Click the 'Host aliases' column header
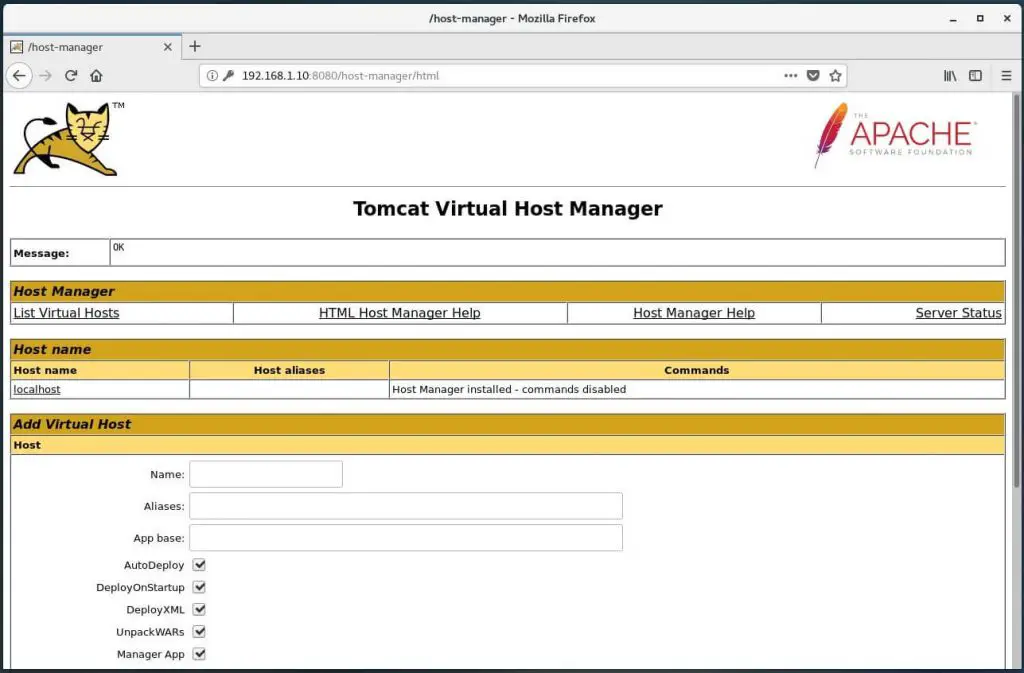The width and height of the screenshot is (1024, 673). (x=289, y=370)
